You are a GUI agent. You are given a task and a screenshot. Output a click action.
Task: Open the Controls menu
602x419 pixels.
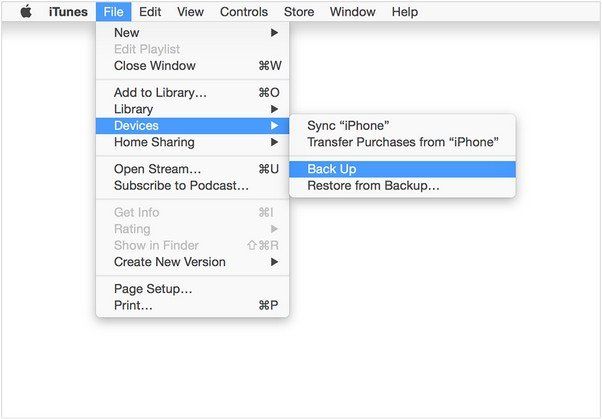(244, 12)
